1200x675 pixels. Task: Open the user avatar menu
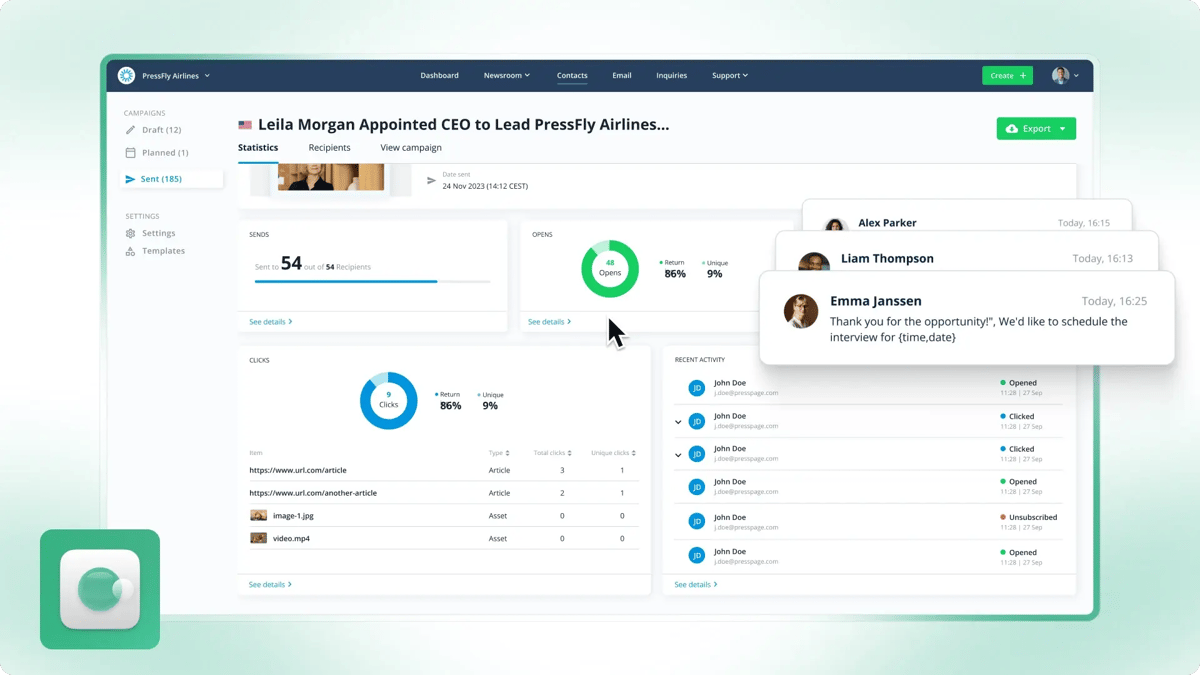pyautogui.click(x=1065, y=75)
